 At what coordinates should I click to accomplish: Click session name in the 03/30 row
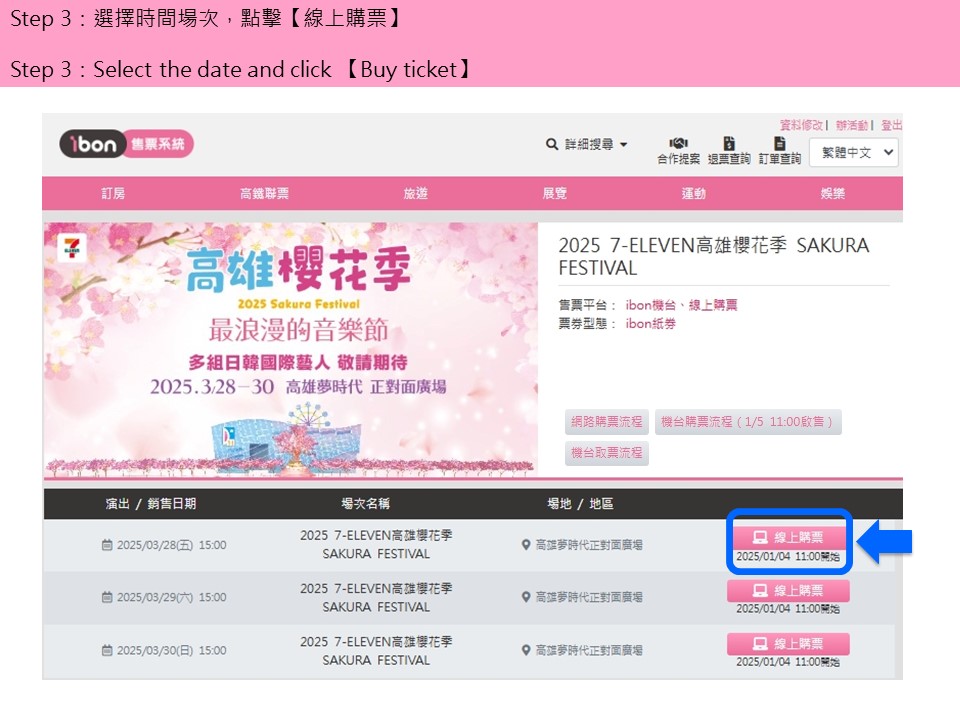(x=376, y=651)
